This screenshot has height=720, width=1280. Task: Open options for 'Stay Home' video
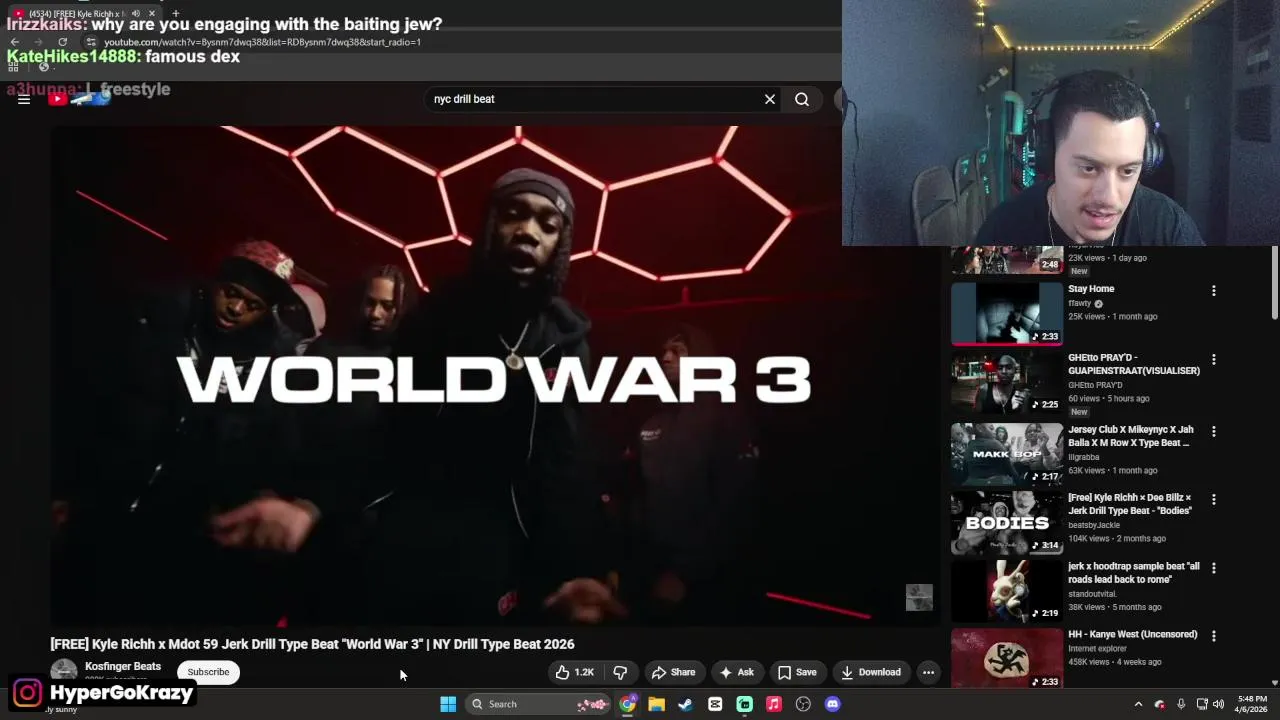(x=1214, y=291)
